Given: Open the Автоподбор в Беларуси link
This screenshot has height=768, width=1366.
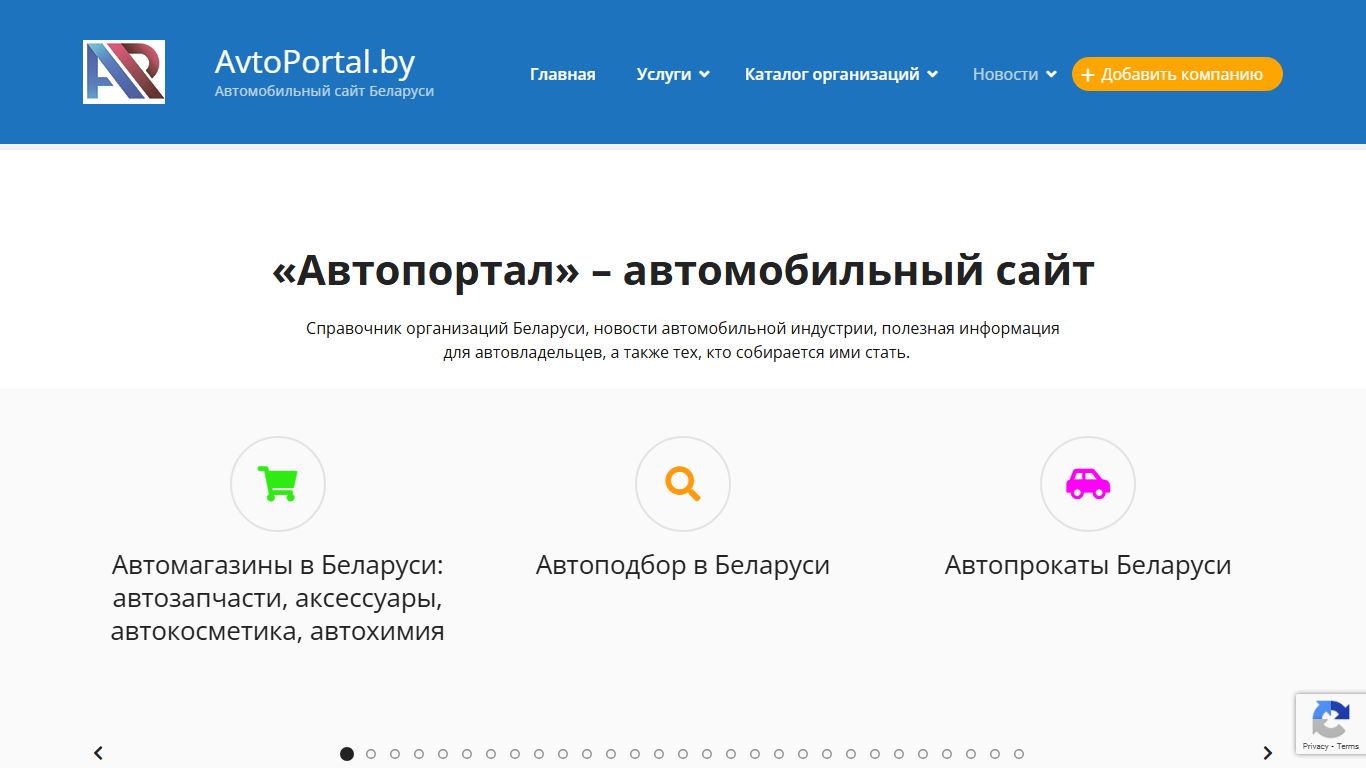Looking at the screenshot, I should tap(683, 565).
